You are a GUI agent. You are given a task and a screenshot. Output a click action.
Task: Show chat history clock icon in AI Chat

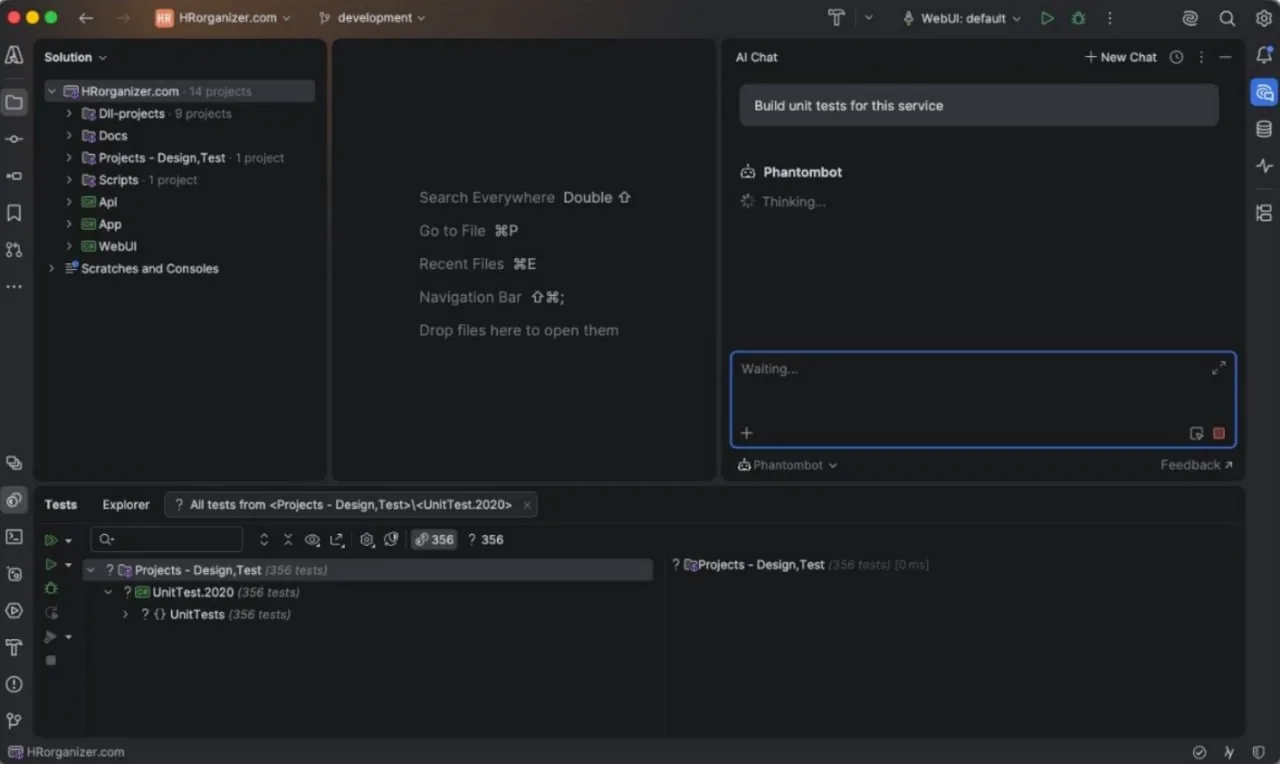click(1176, 57)
